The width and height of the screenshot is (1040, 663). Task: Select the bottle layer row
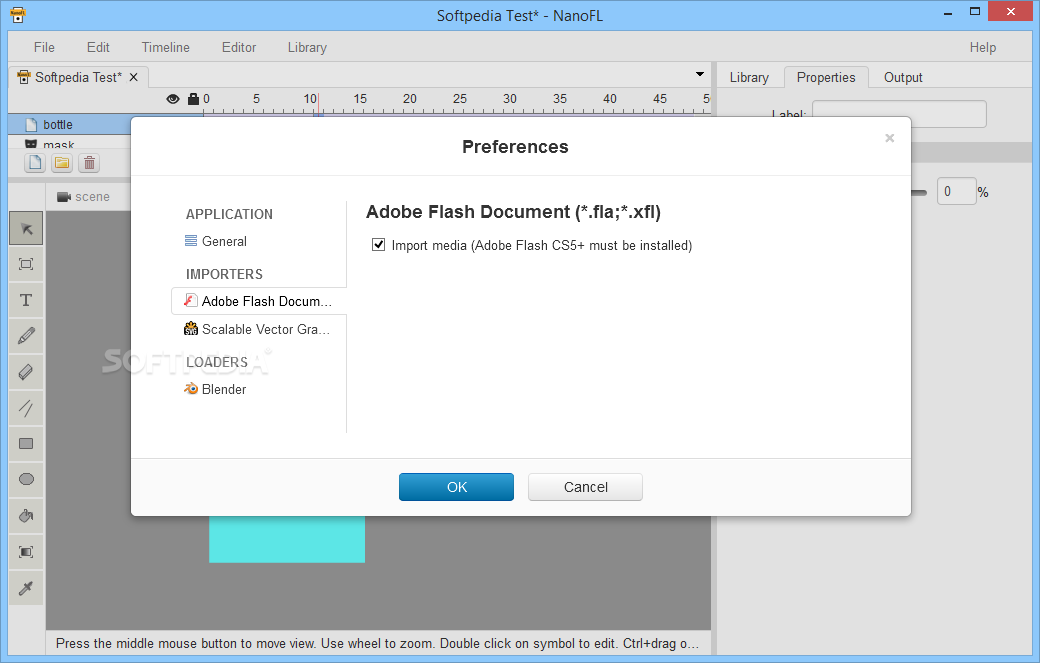click(70, 125)
